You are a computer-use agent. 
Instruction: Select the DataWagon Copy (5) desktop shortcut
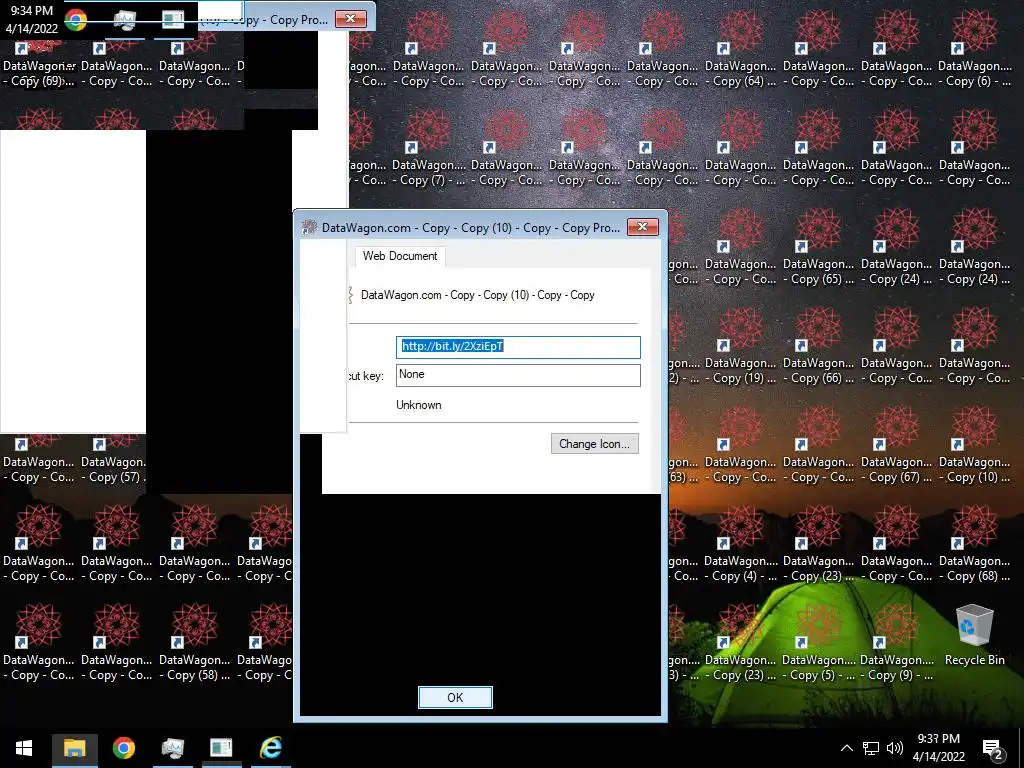coord(818,645)
